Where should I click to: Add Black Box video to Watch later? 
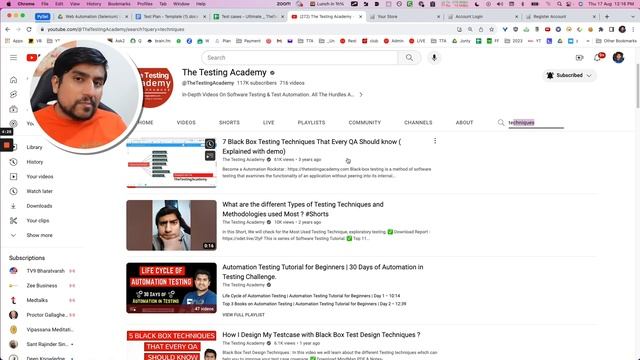210,144
